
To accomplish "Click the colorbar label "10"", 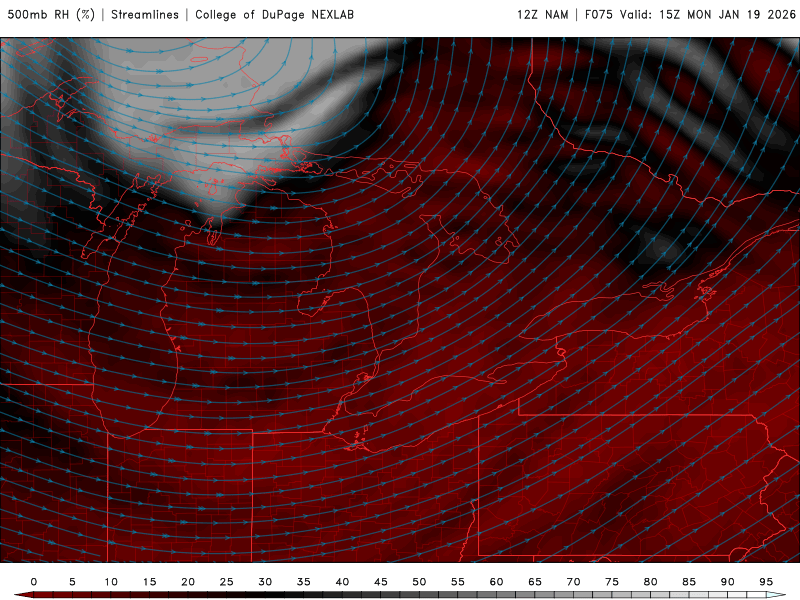I will [x=111, y=582].
